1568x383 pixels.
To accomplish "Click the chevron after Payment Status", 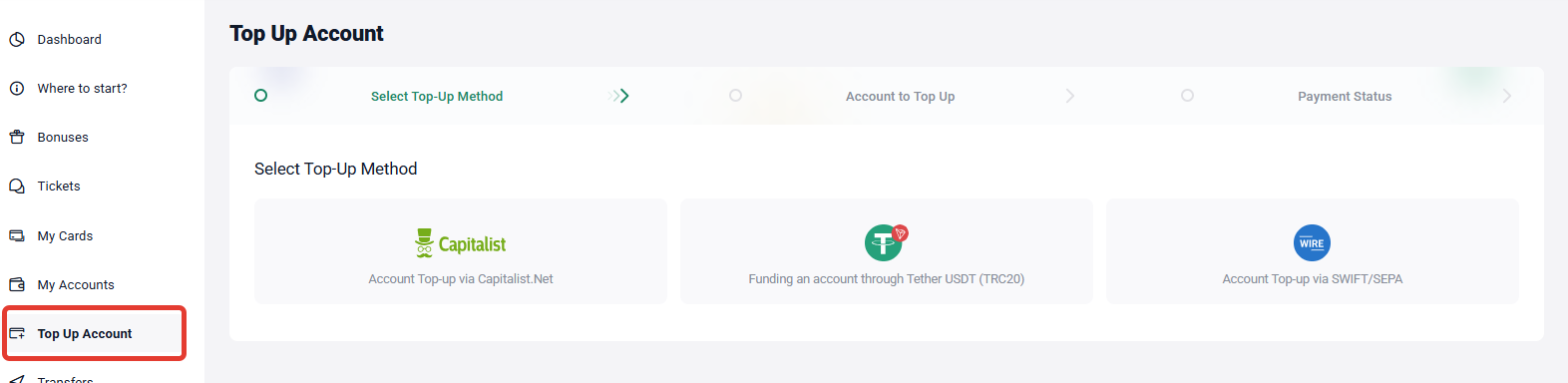I will pyautogui.click(x=1507, y=96).
